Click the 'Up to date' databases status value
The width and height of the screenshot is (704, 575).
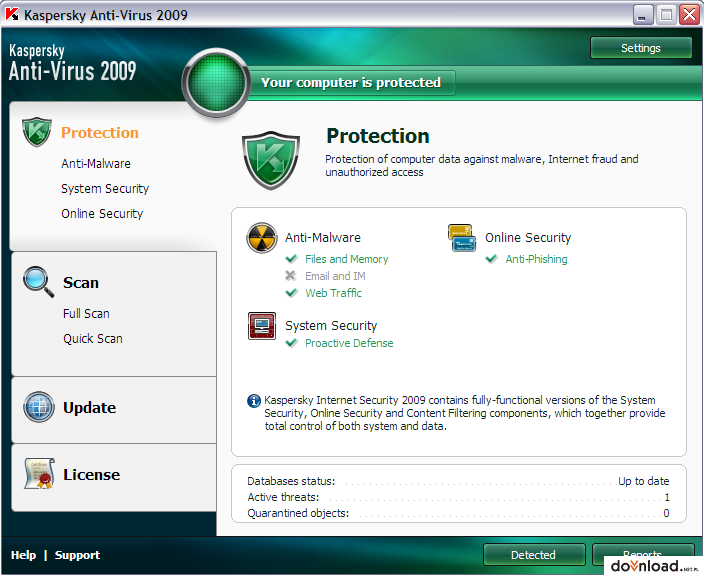(644, 481)
